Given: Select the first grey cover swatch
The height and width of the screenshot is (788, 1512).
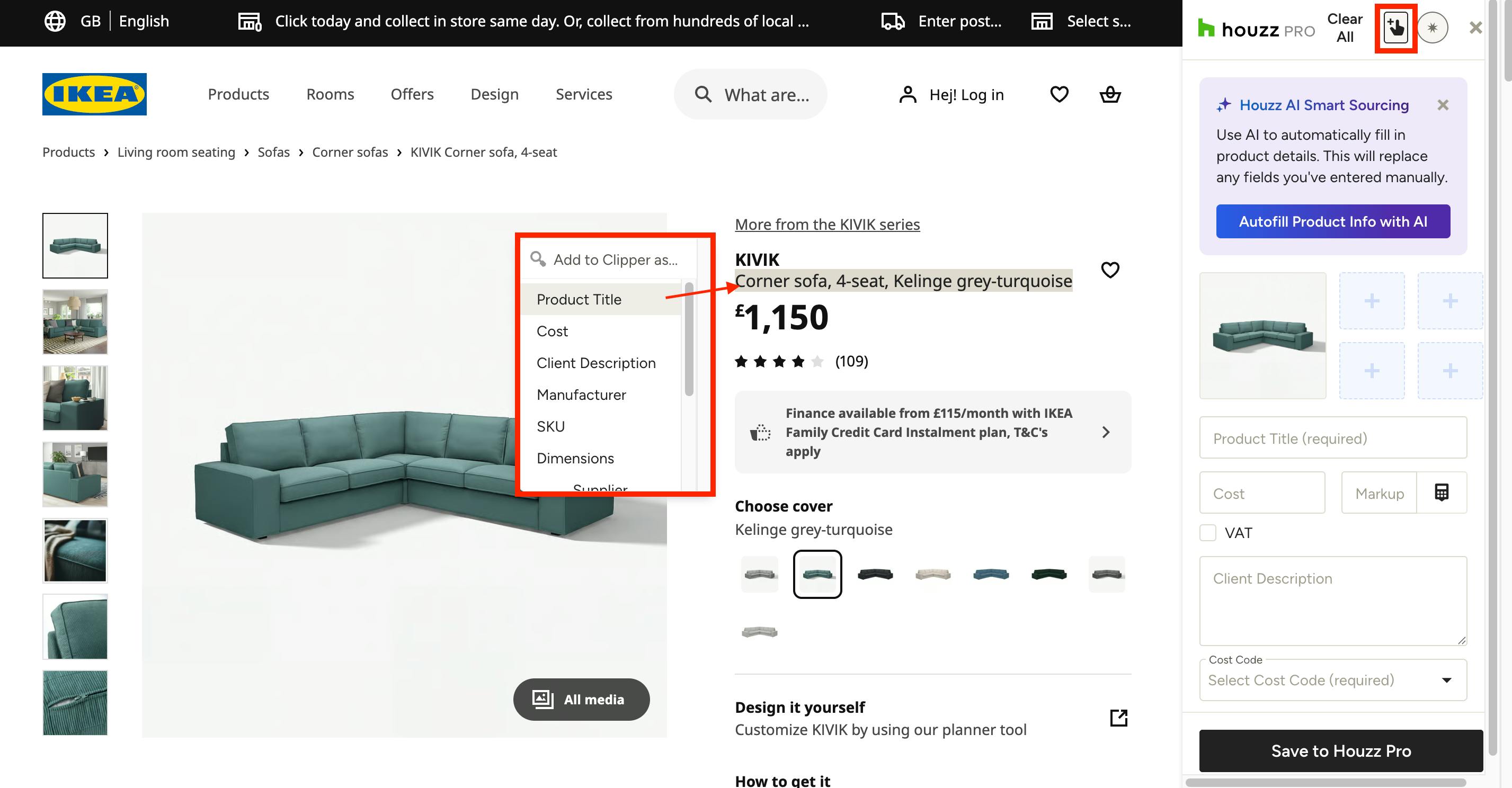Looking at the screenshot, I should [x=760, y=574].
